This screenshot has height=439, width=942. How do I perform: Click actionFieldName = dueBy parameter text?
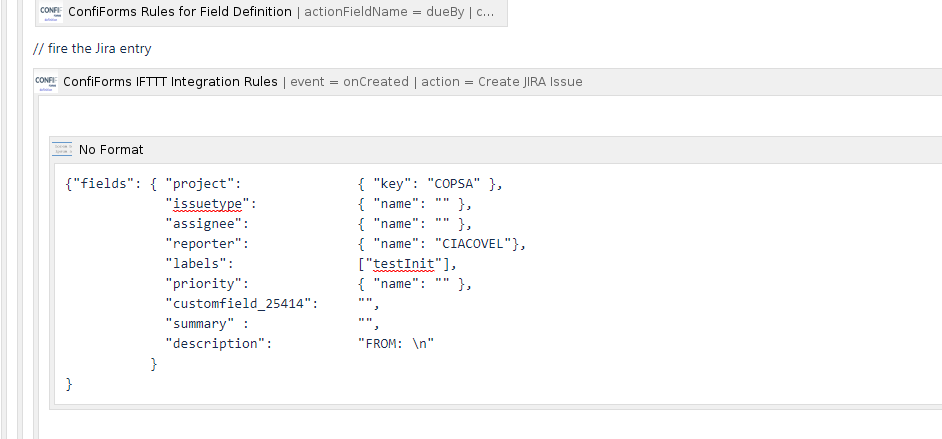click(384, 11)
